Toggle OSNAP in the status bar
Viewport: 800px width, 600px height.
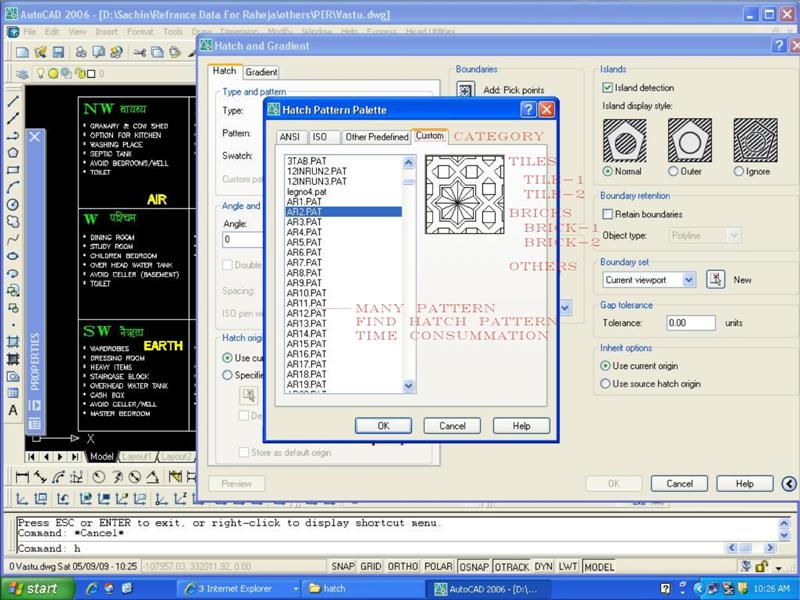coord(475,566)
